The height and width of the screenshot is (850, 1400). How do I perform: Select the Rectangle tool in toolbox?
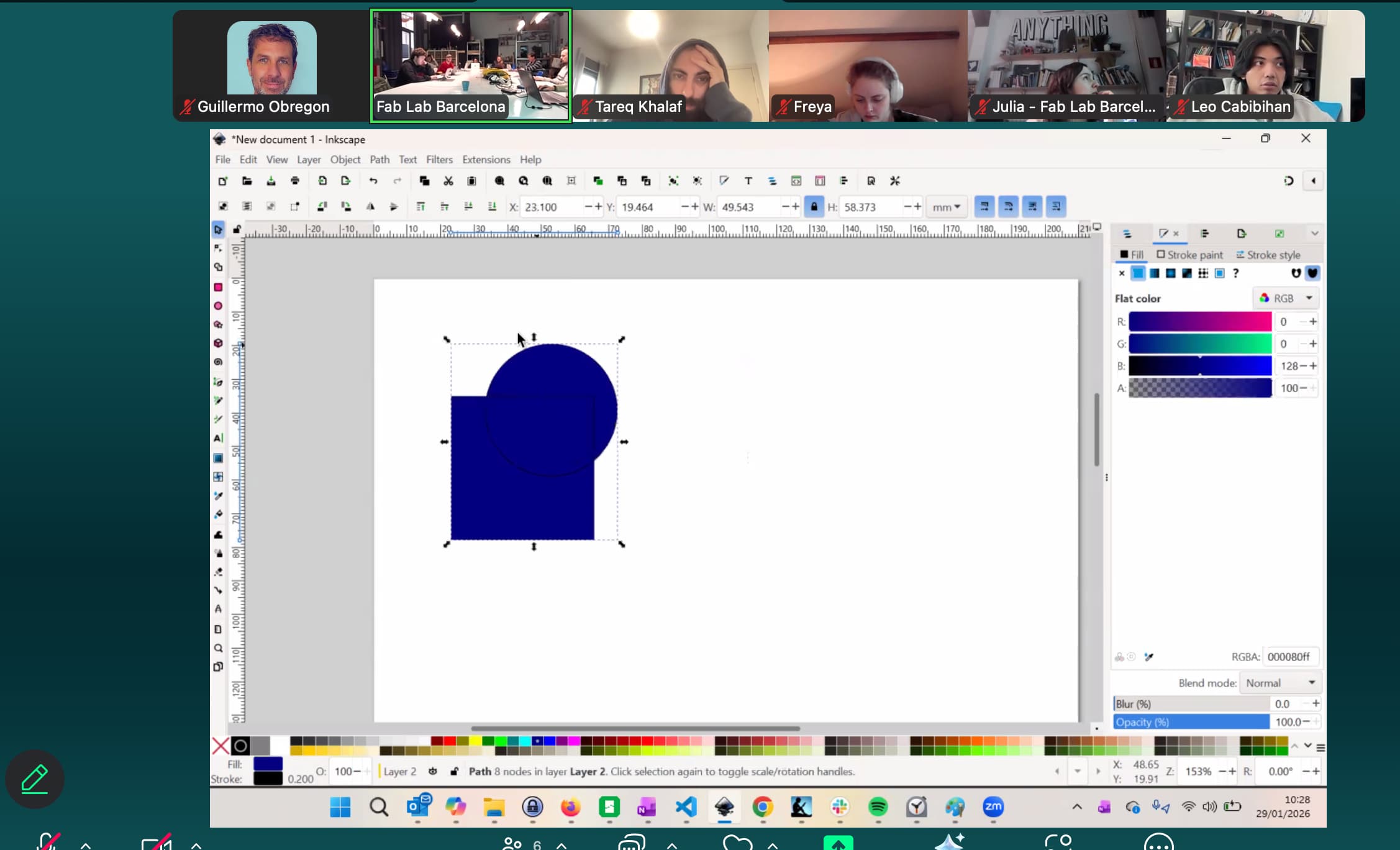pos(218,287)
